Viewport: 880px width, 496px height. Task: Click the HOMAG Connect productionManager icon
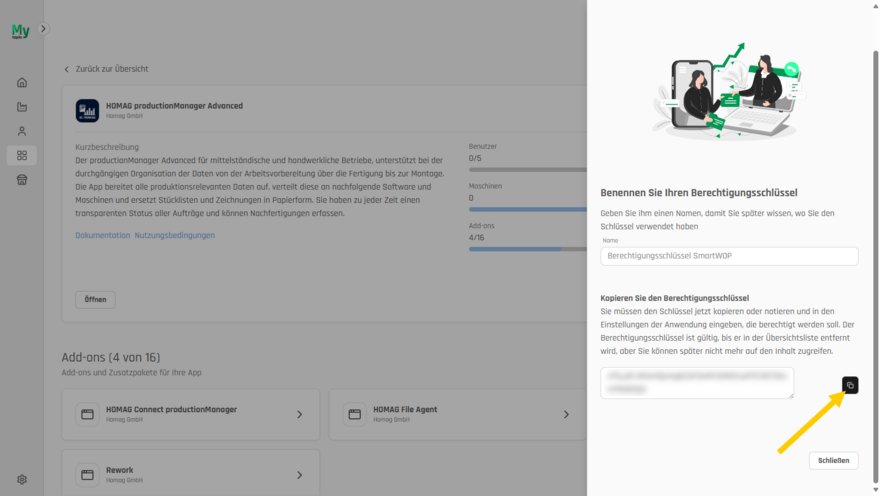tap(87, 414)
